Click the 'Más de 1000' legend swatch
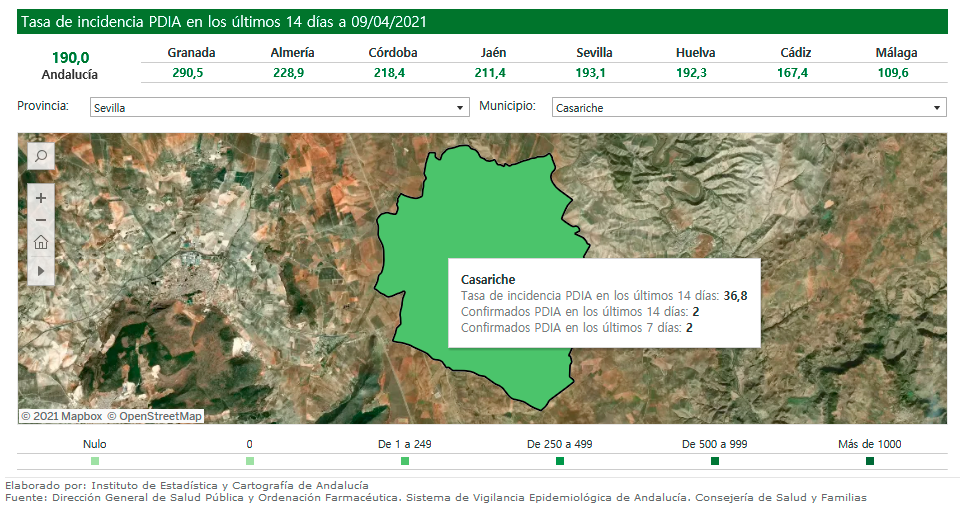The image size is (960, 510). [x=870, y=461]
